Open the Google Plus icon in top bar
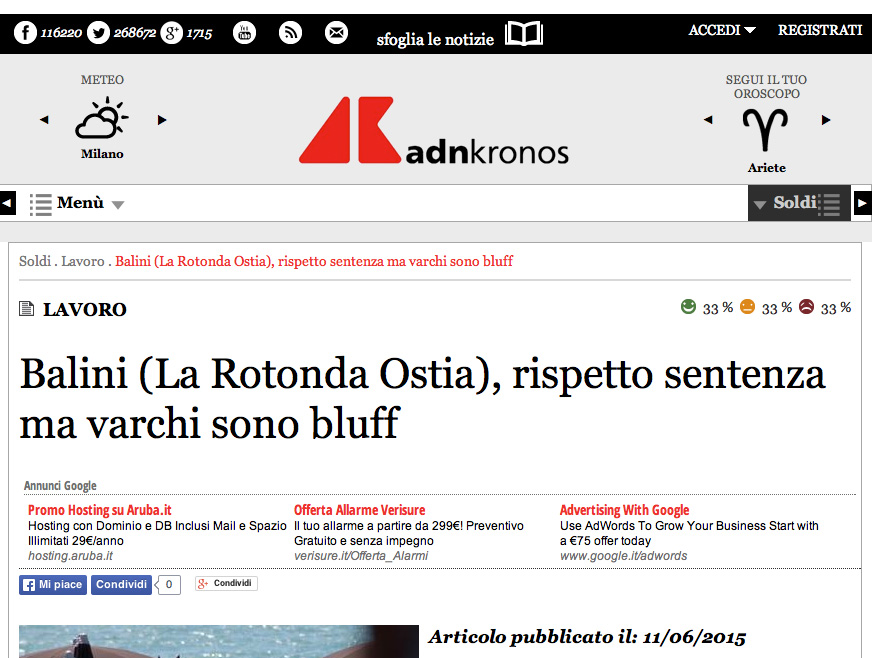Viewport: 872px width, 658px height. click(171, 33)
